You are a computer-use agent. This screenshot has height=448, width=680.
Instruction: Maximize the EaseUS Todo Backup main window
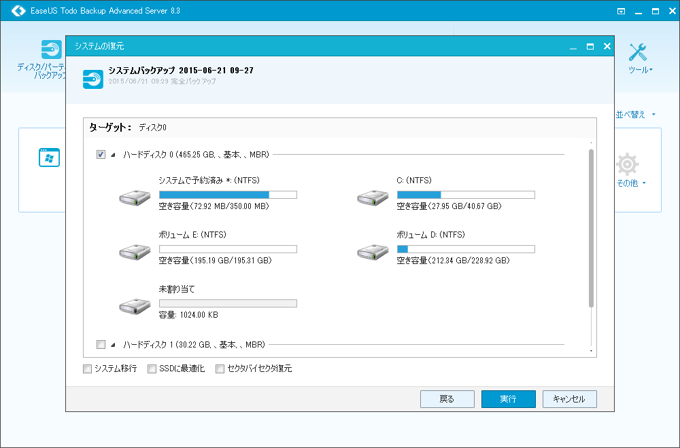(655, 11)
